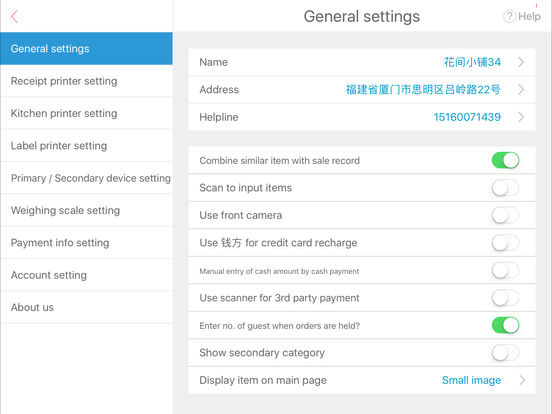Enable Scan to input items switch
Image resolution: width=552 pixels, height=414 pixels.
coord(505,188)
